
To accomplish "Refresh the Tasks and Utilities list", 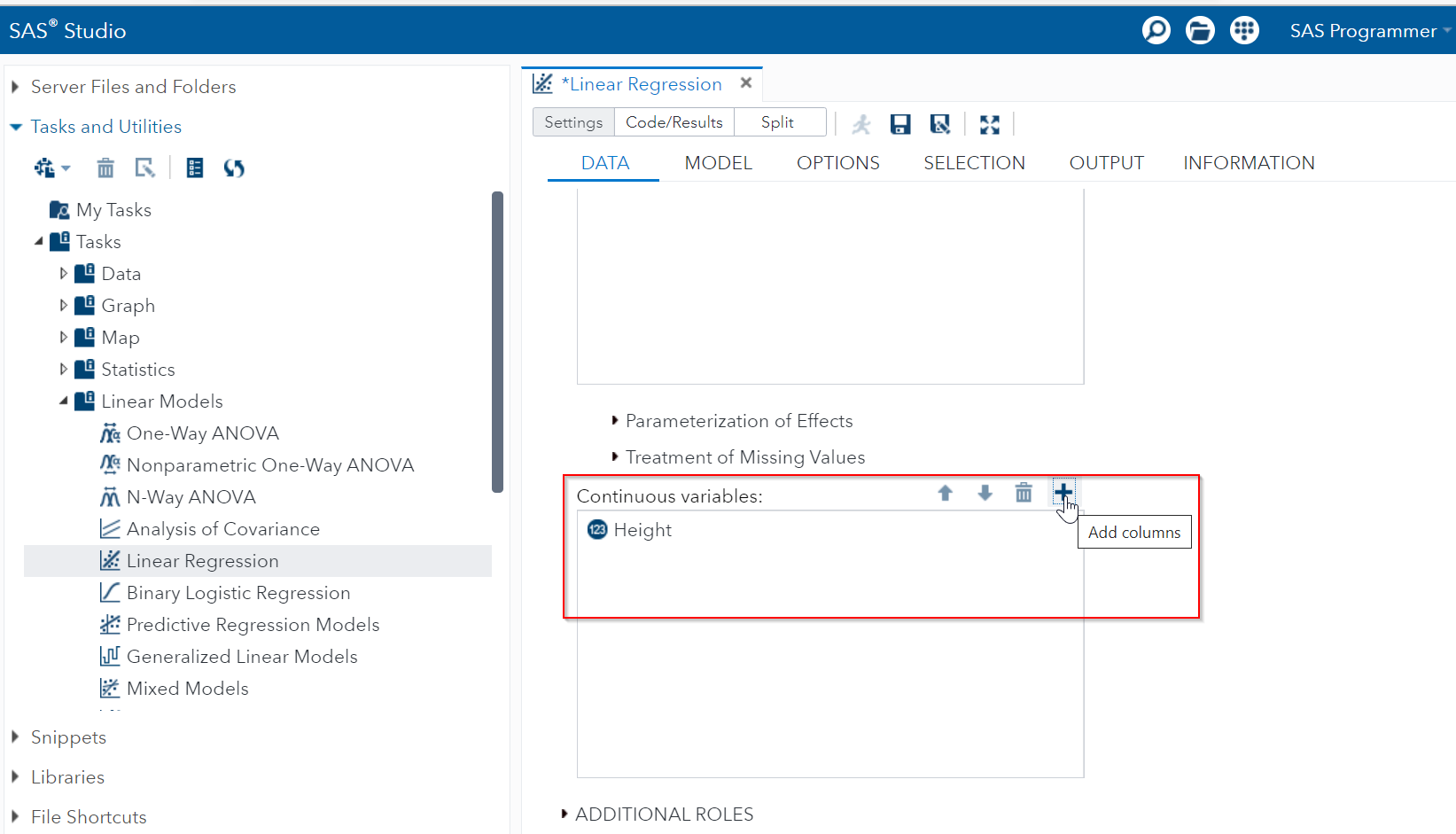I will pos(234,168).
